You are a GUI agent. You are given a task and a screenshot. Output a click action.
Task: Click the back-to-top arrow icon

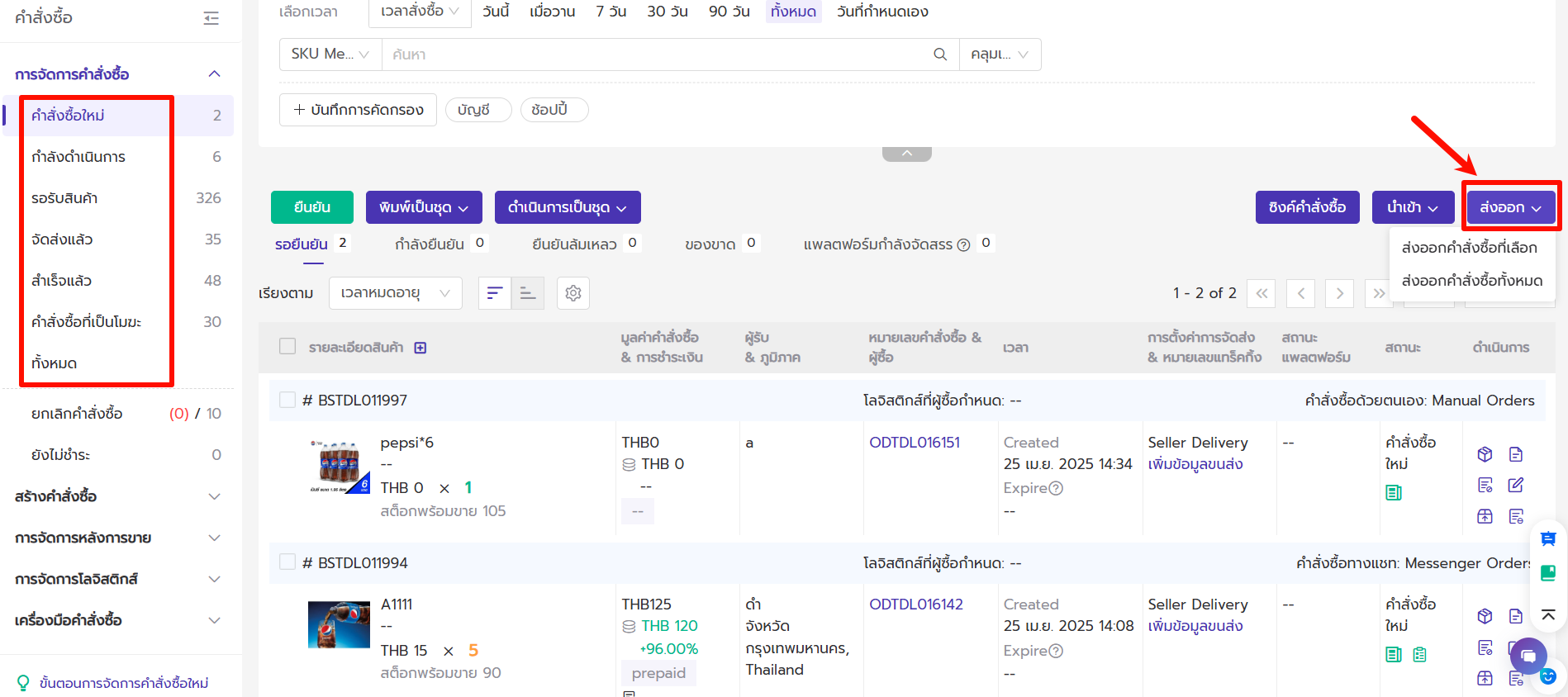(x=1548, y=615)
